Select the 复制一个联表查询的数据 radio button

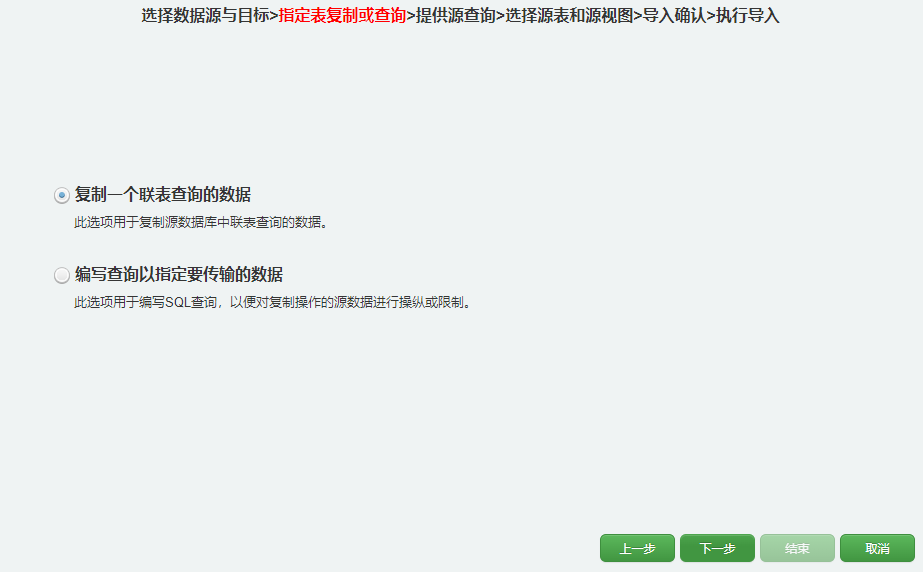62,195
